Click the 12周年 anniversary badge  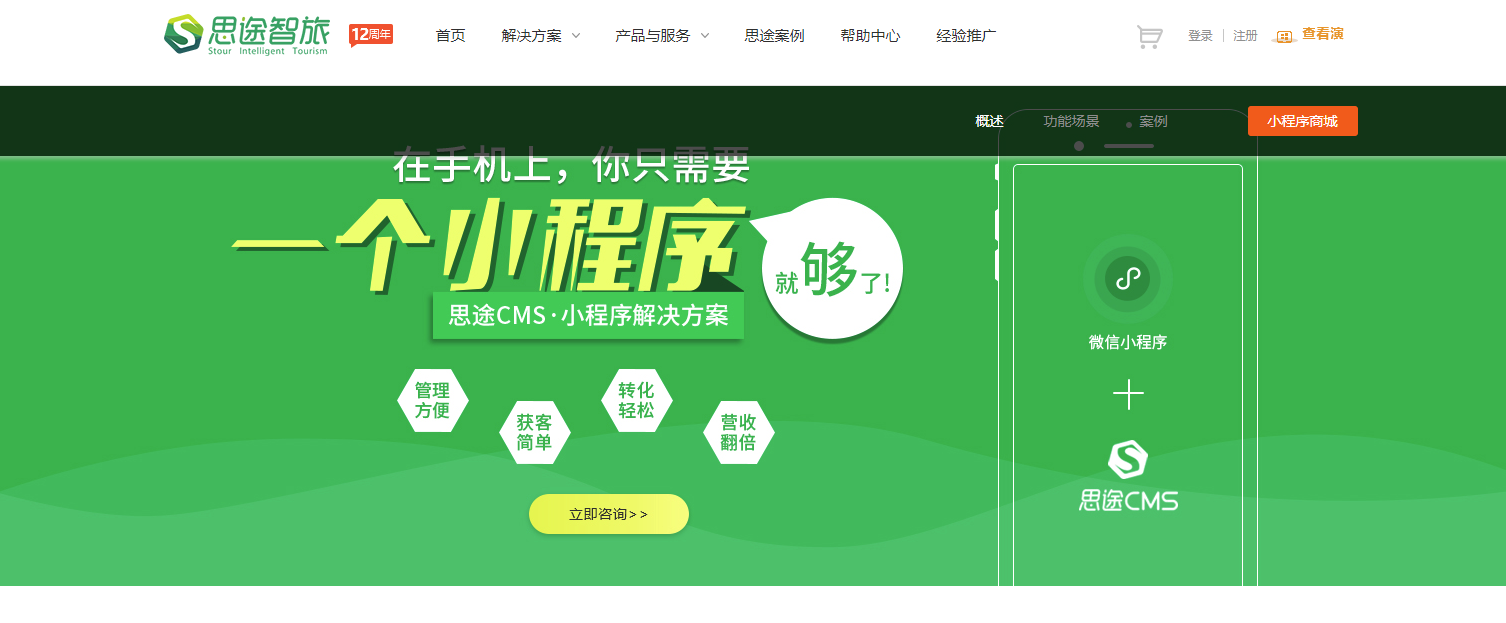coord(371,35)
